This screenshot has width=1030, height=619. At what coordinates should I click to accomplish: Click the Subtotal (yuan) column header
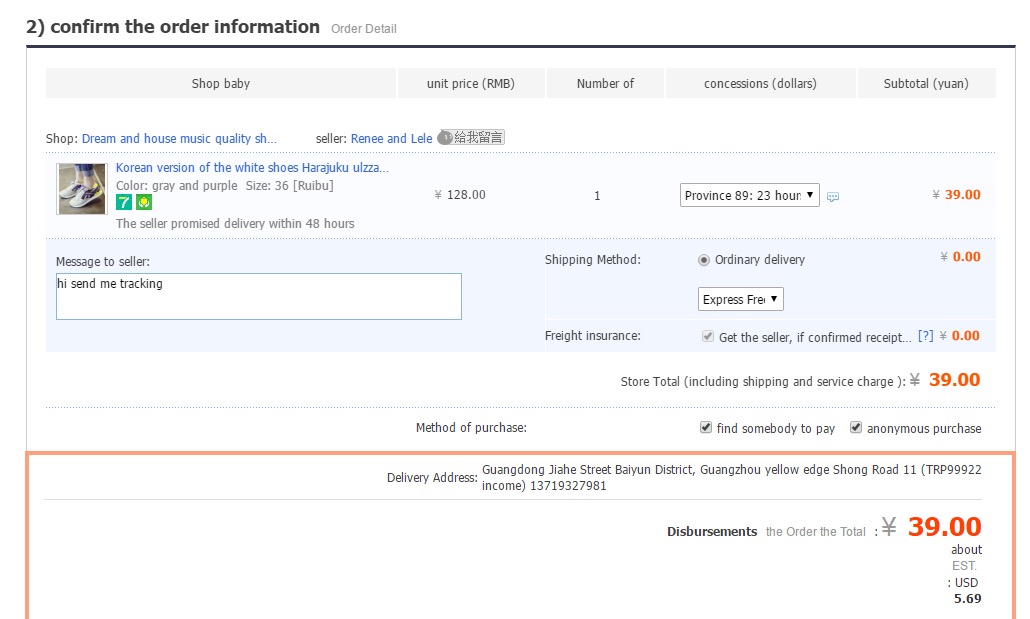click(x=926, y=84)
